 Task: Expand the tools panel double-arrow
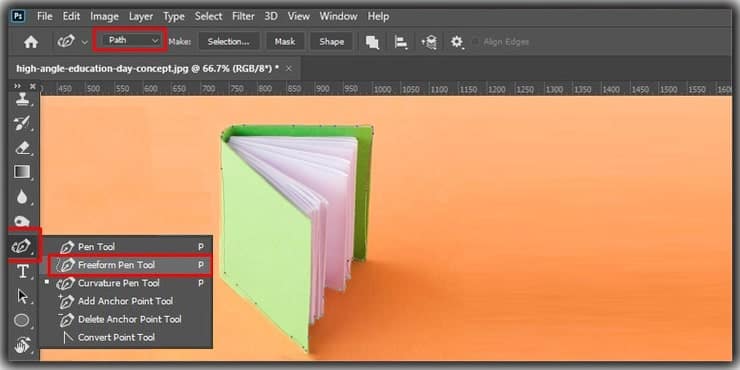pyautogui.click(x=18, y=86)
